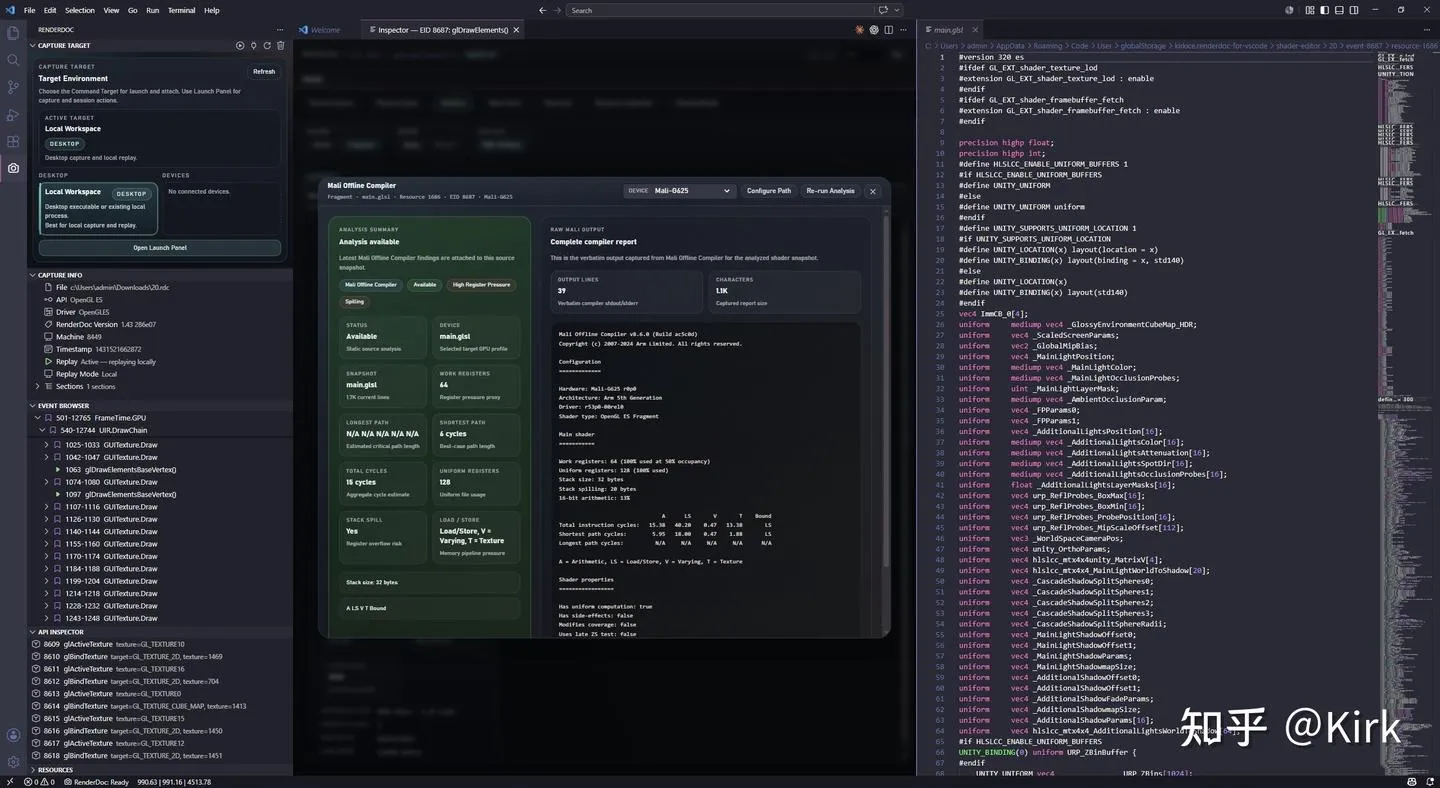1440x788 pixels.
Task: Open the remote window indicator in status bar
Action: [x=8, y=782]
